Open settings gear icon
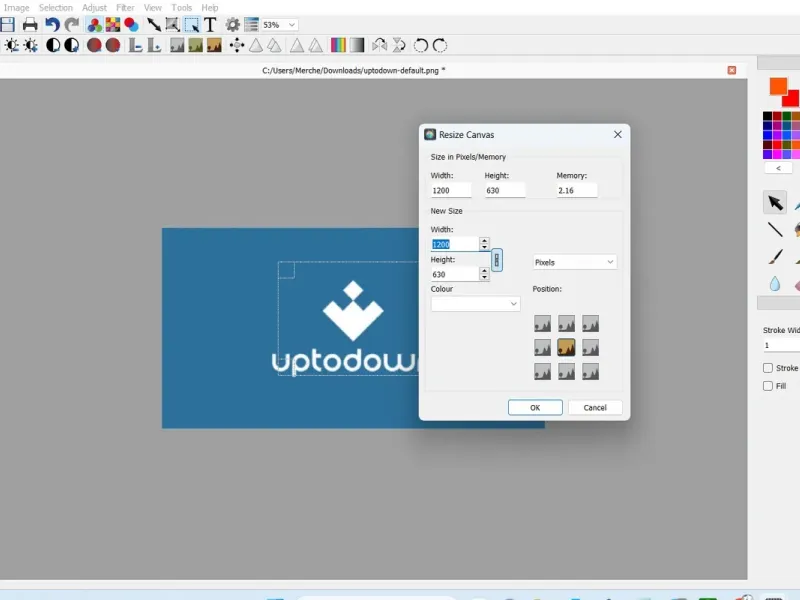This screenshot has height=600, width=800. click(233, 24)
